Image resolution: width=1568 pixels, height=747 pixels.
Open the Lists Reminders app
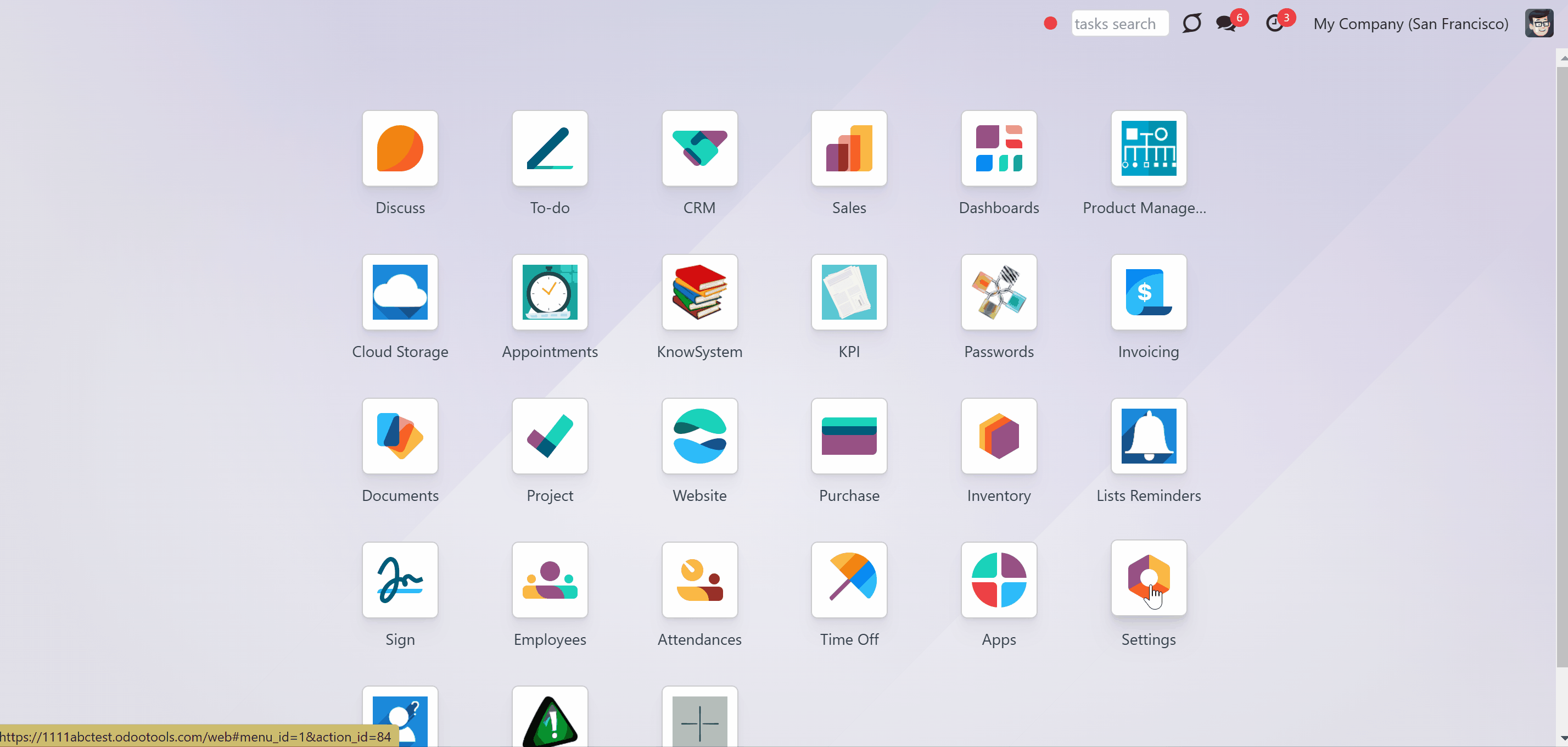tap(1149, 436)
